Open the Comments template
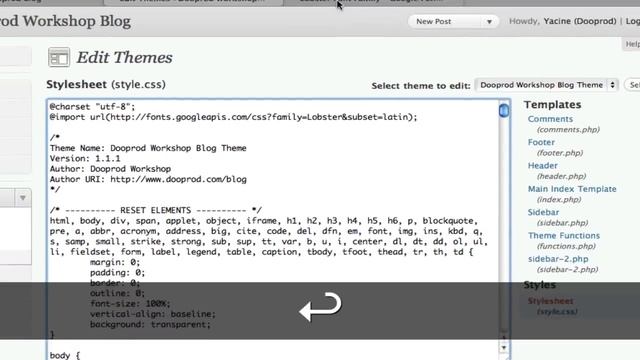The height and width of the screenshot is (360, 640). (x=550, y=119)
